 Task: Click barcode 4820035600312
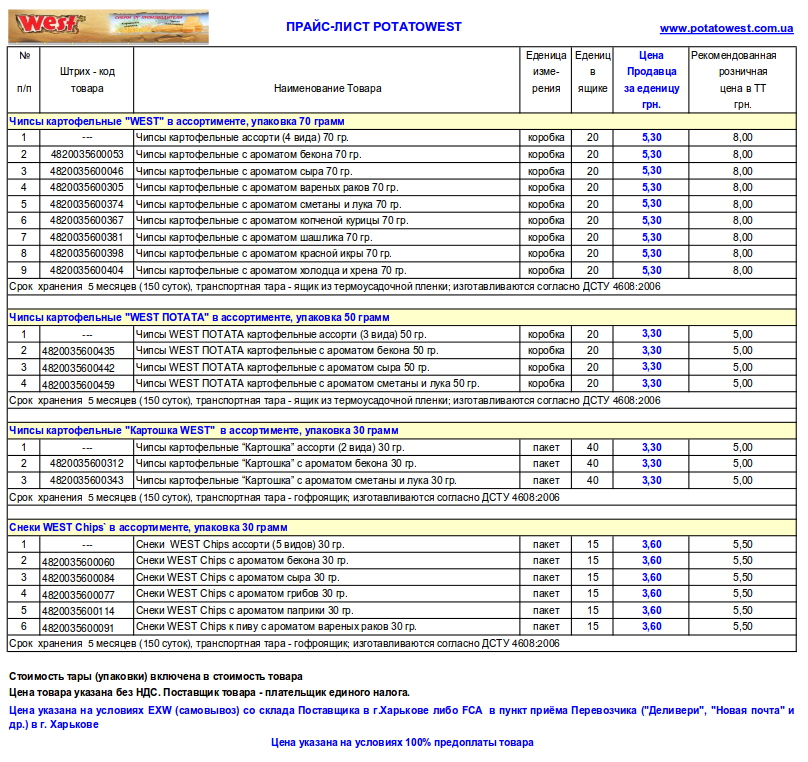(x=87, y=464)
